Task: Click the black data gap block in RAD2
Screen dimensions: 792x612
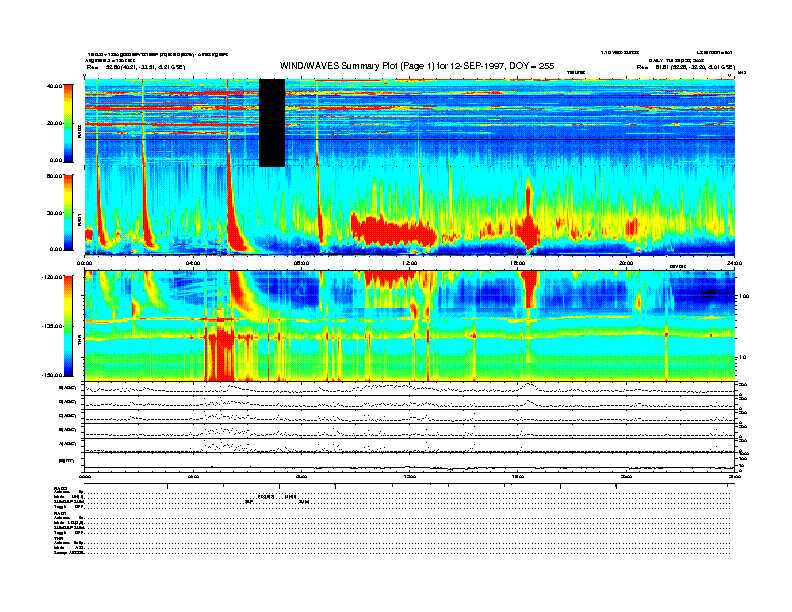Action: 272,123
